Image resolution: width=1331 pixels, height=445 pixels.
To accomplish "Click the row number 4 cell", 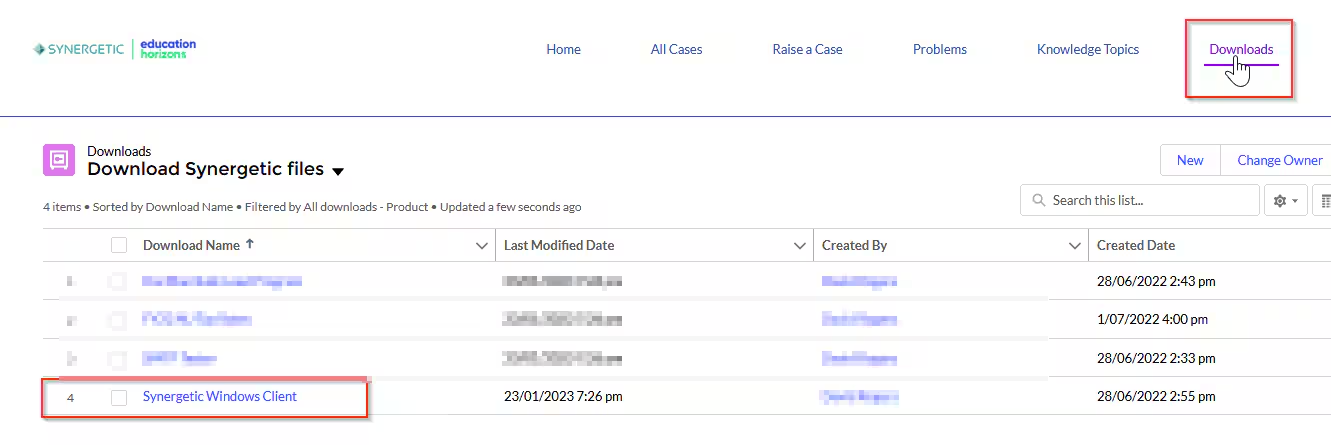I will pyautogui.click(x=71, y=397).
